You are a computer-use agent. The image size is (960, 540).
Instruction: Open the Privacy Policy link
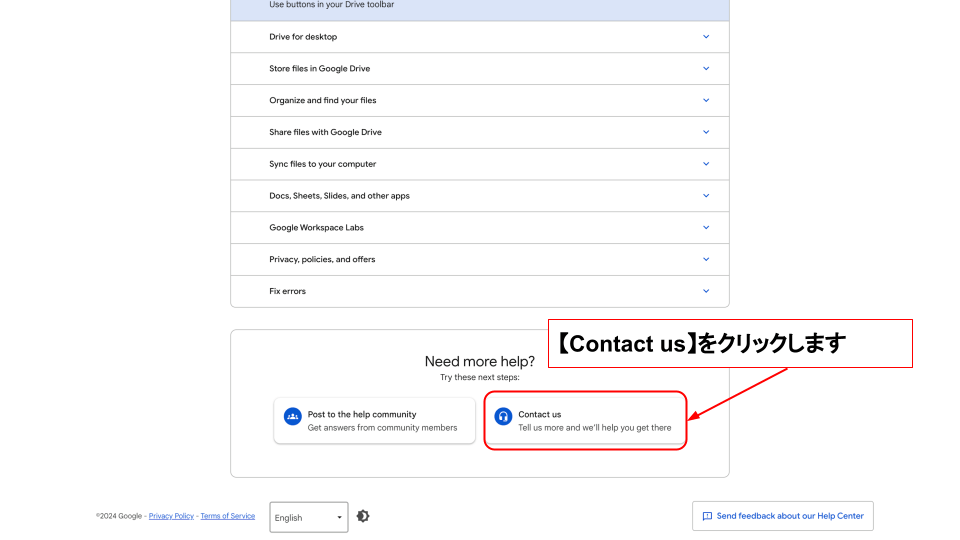(x=171, y=516)
